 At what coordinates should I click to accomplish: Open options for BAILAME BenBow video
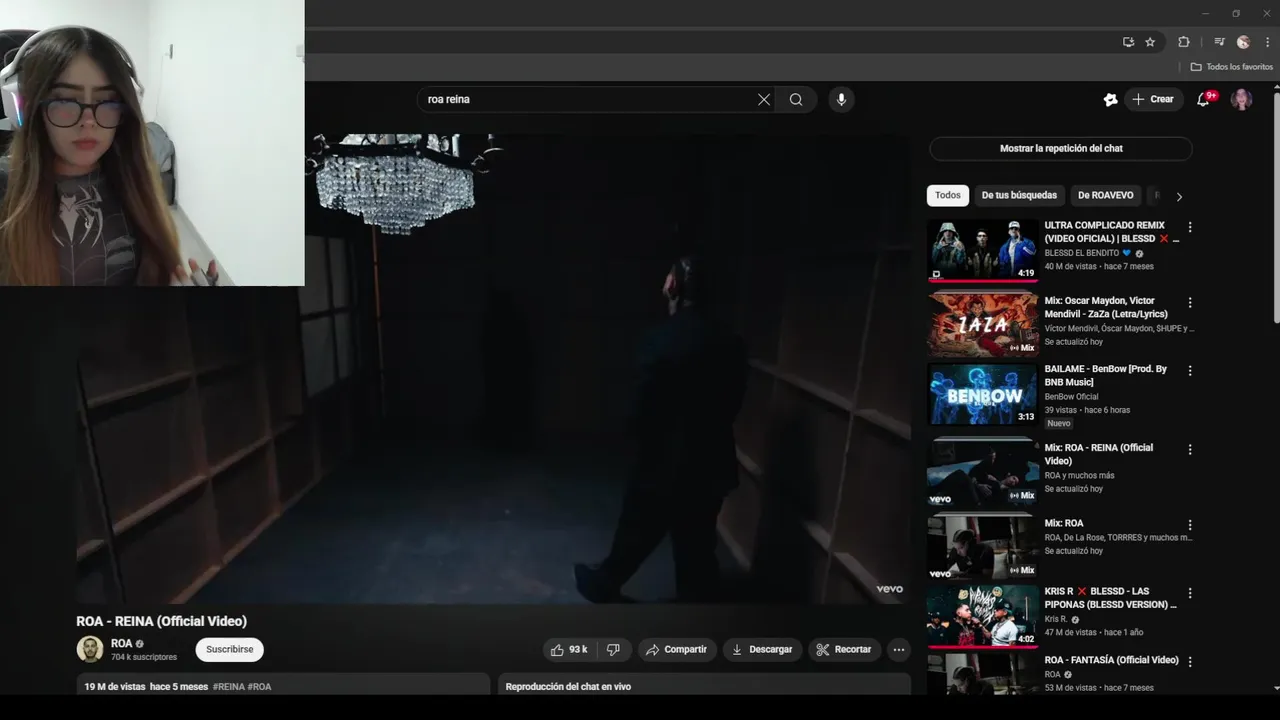pyautogui.click(x=1190, y=370)
